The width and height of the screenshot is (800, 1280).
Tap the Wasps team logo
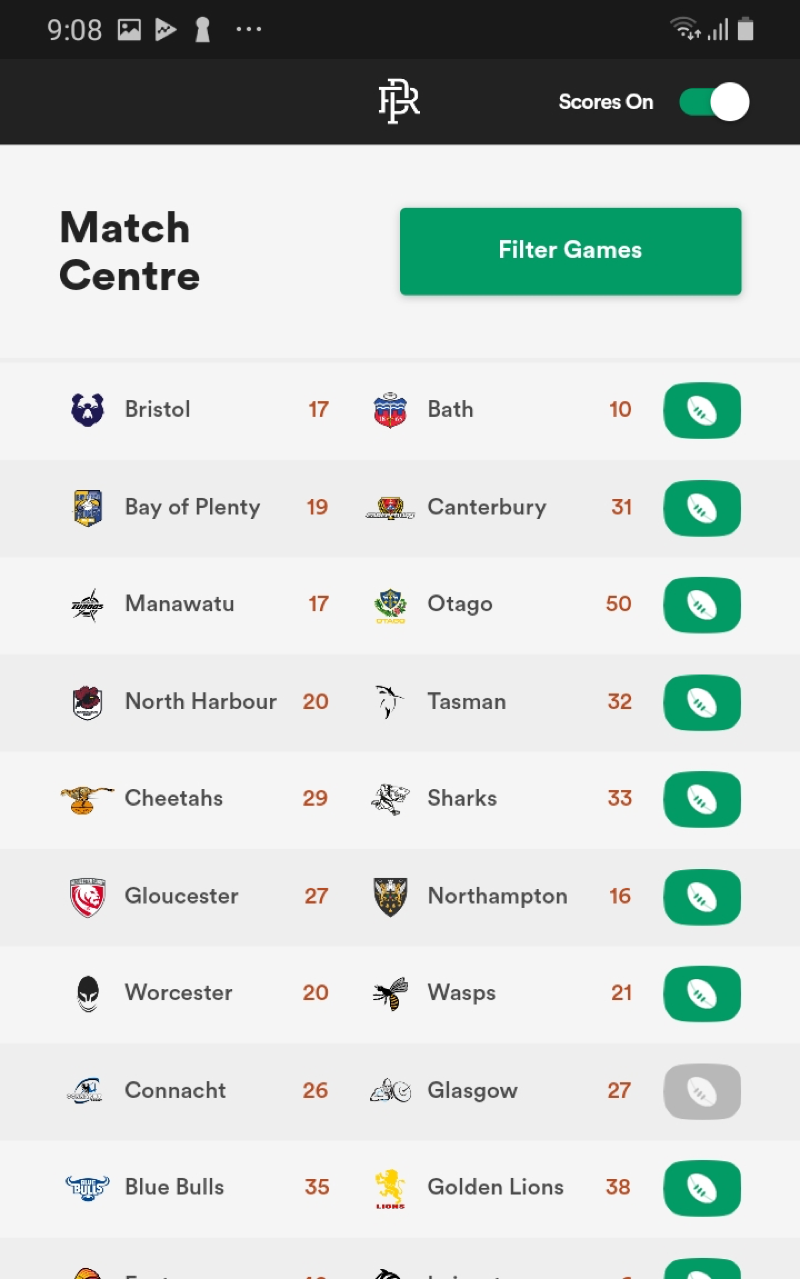[x=390, y=994]
